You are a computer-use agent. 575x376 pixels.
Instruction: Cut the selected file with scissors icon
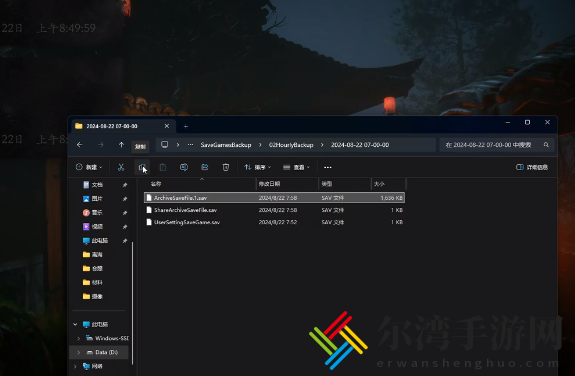click(x=121, y=167)
